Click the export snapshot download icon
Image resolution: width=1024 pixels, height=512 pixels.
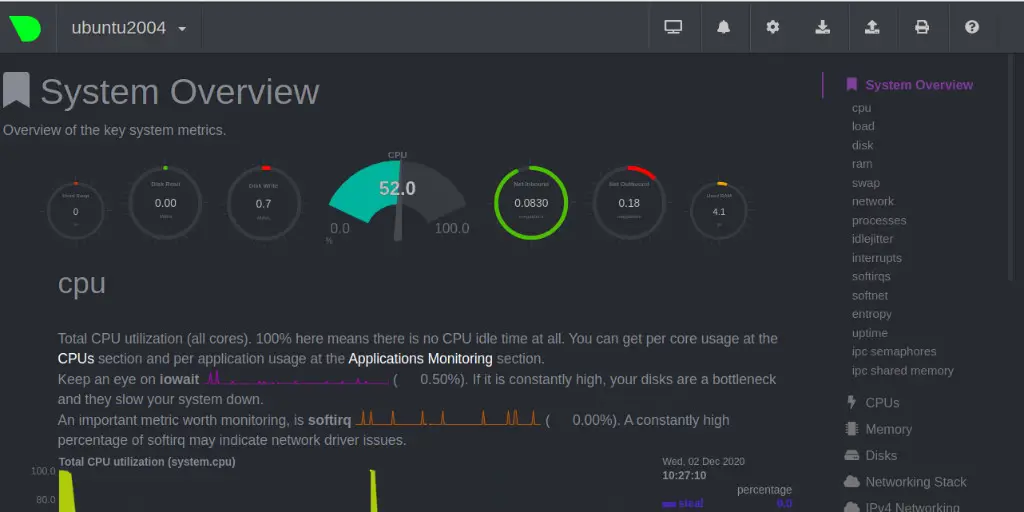tap(823, 27)
